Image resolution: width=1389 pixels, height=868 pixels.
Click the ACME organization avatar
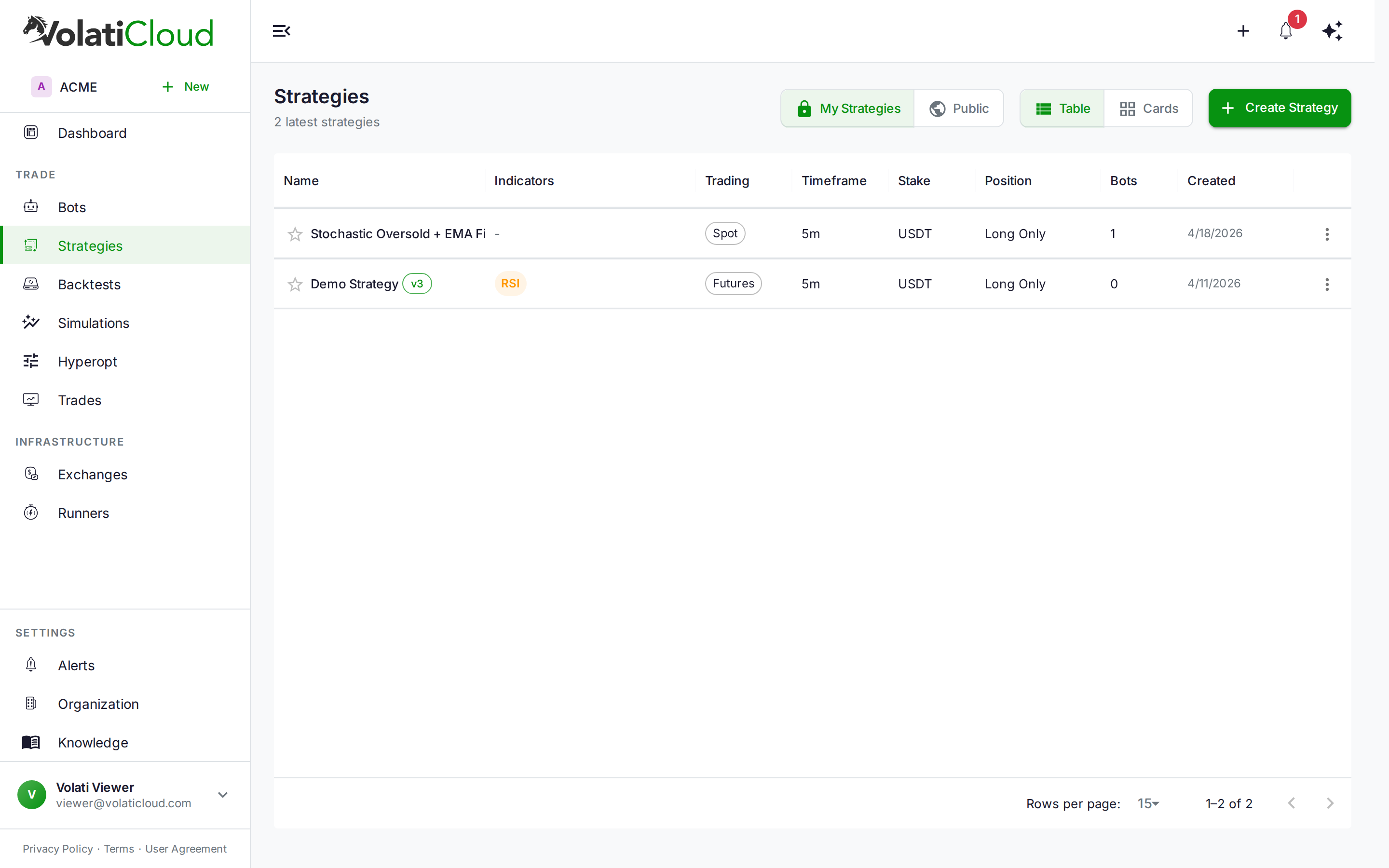point(41,87)
